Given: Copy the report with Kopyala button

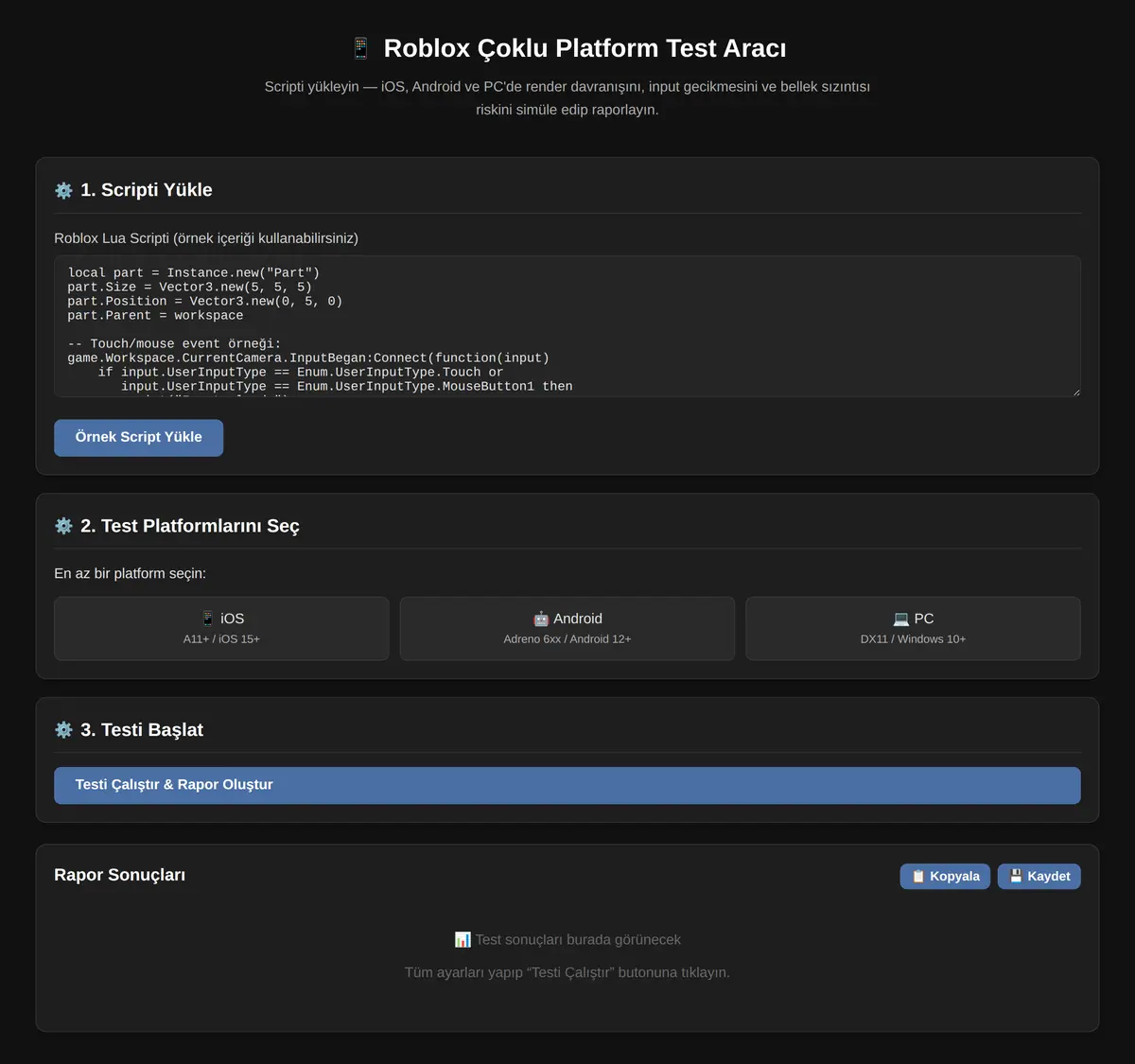Looking at the screenshot, I should 945,877.
